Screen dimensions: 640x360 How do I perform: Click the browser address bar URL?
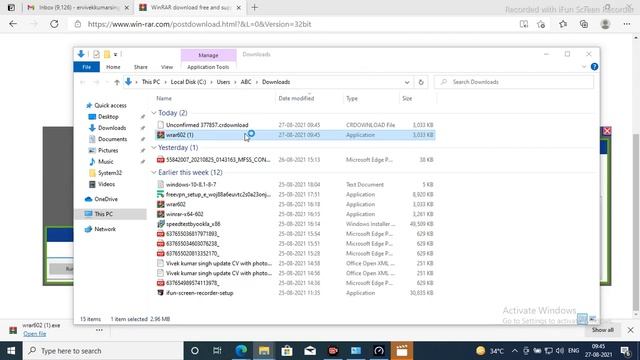[200, 24]
